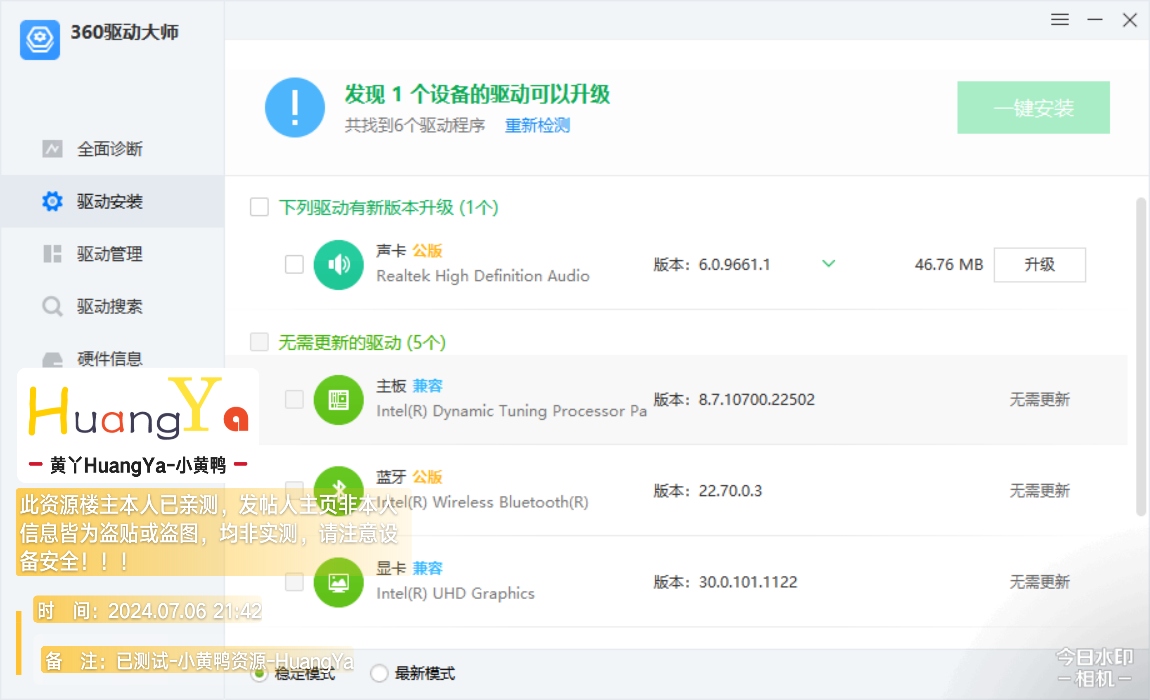This screenshot has width=1150, height=700.
Task: Close the 360驱动大师 window
Action: coord(1129,20)
